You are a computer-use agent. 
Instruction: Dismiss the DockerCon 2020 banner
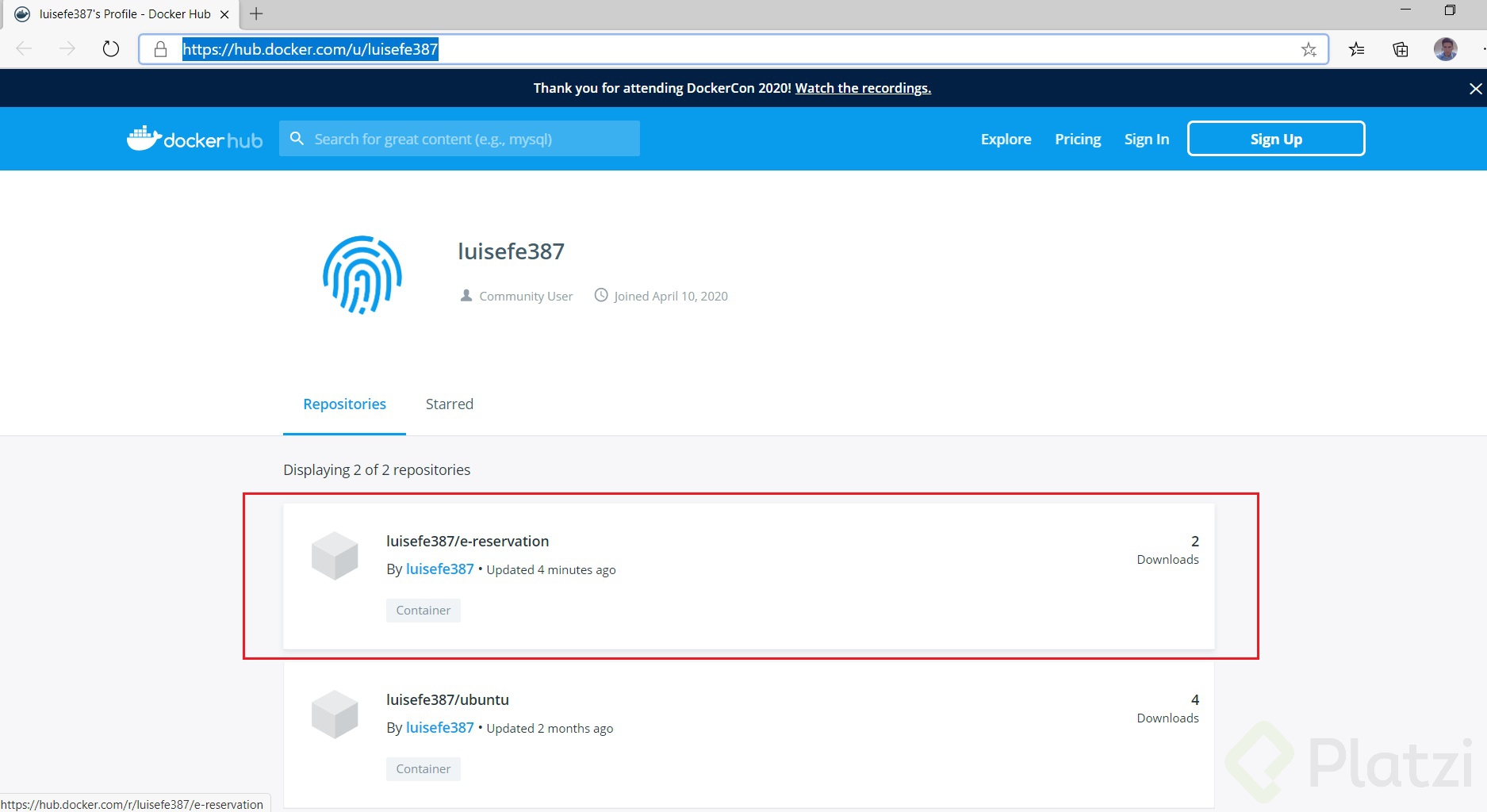[x=1475, y=89]
